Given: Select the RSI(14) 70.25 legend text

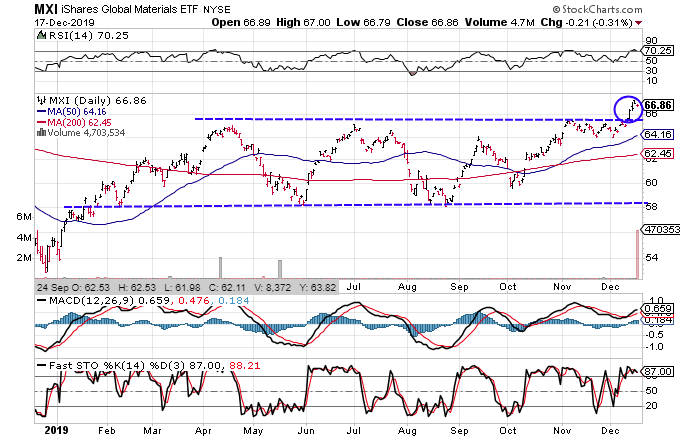Looking at the screenshot, I should [88, 36].
